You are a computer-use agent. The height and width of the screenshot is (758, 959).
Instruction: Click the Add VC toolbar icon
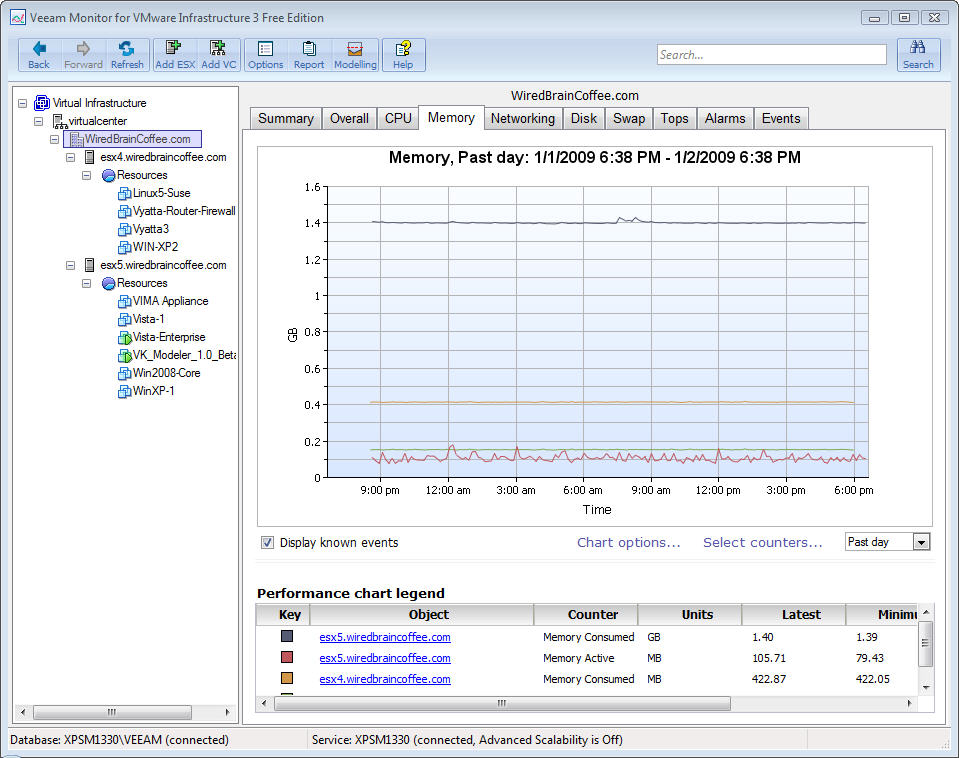click(x=218, y=54)
